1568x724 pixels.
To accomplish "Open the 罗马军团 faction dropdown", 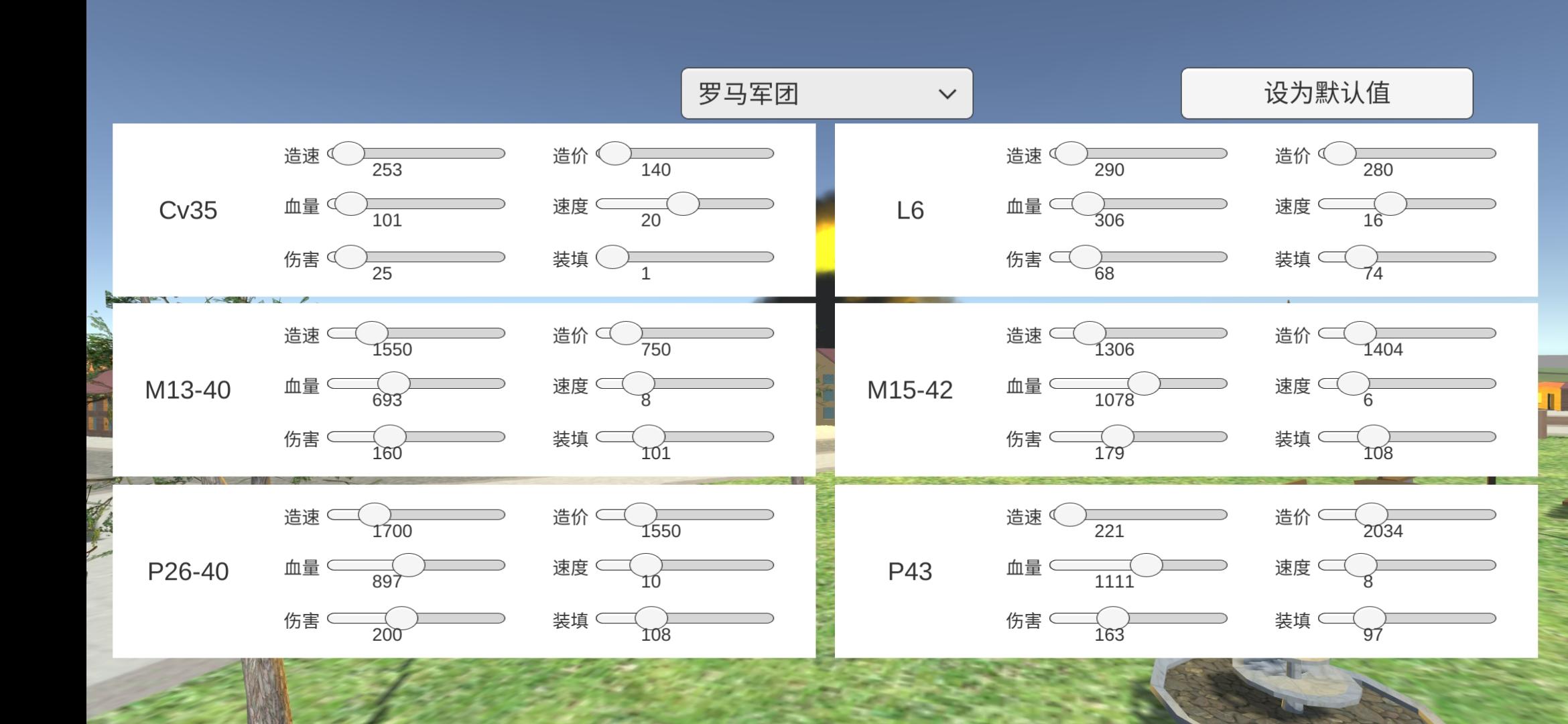I will (827, 93).
